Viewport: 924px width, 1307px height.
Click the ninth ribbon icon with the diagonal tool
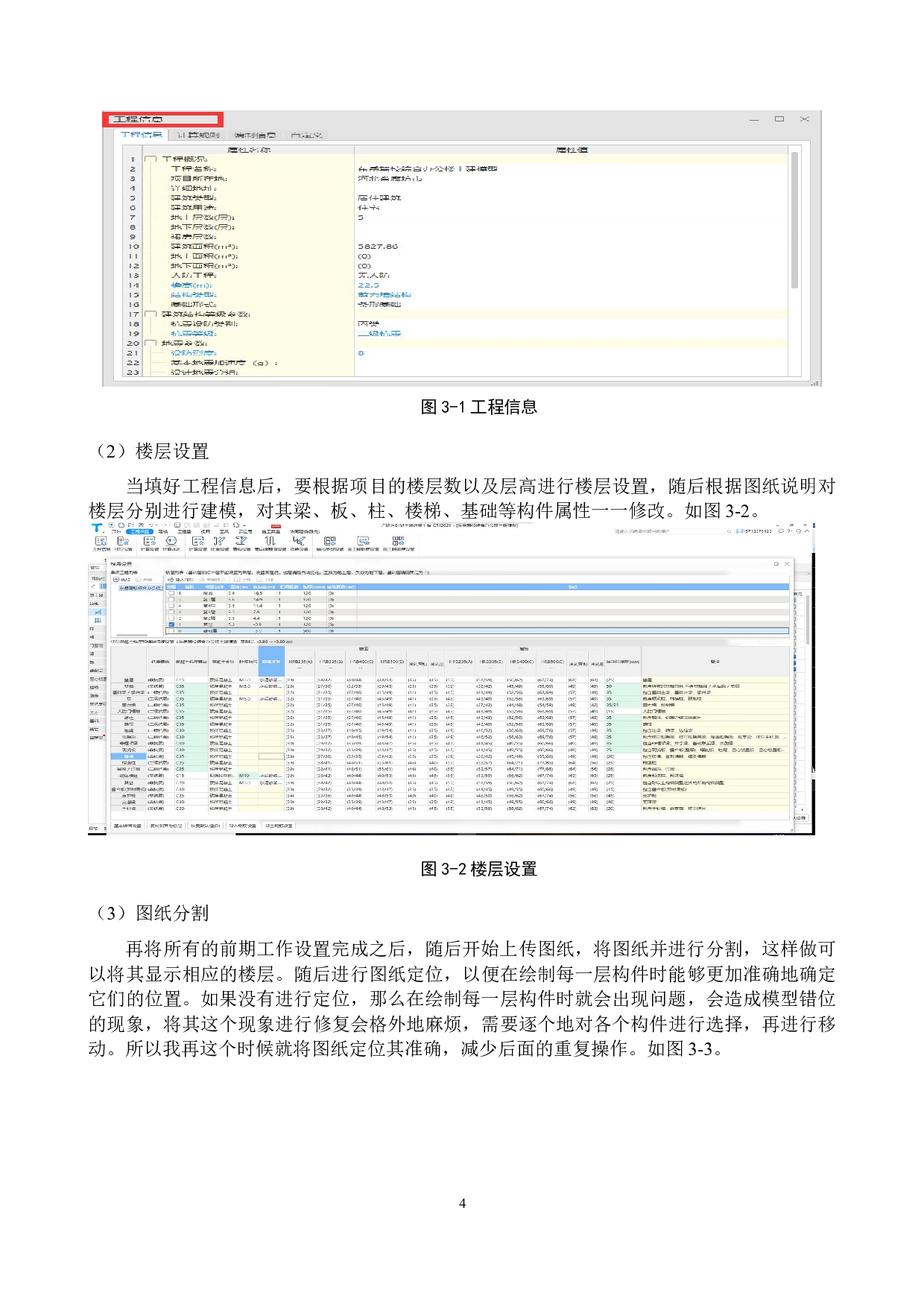(x=298, y=540)
